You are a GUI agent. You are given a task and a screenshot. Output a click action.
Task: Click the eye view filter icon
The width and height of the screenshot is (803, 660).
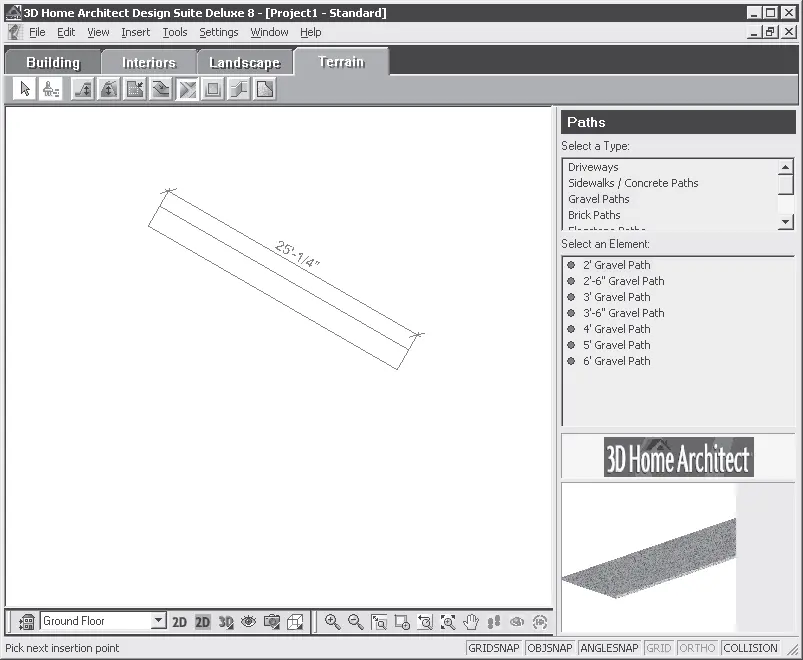[x=248, y=622]
